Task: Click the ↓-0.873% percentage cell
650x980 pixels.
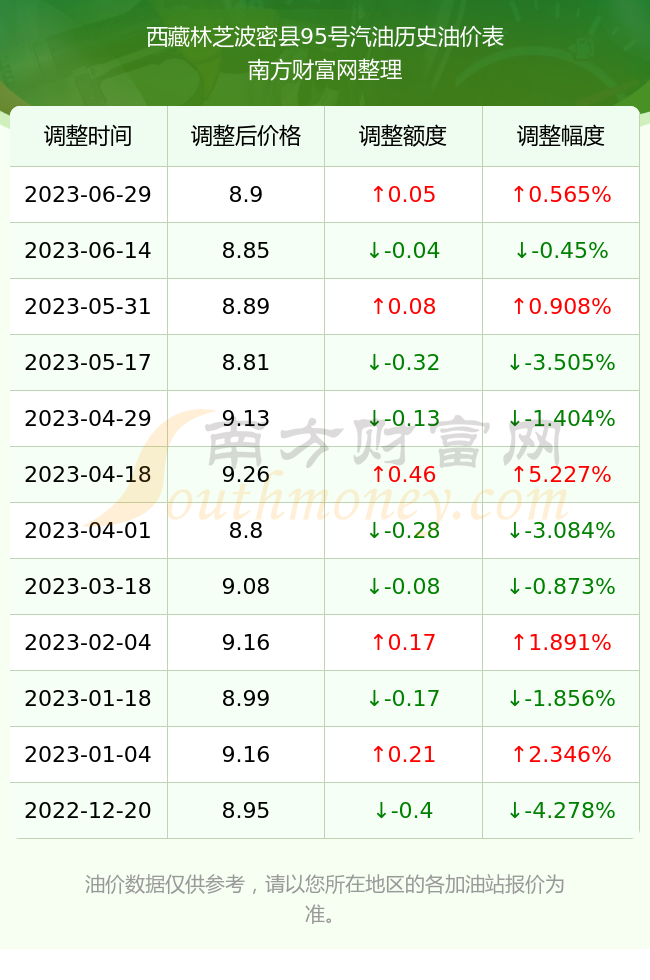Action: [x=561, y=586]
